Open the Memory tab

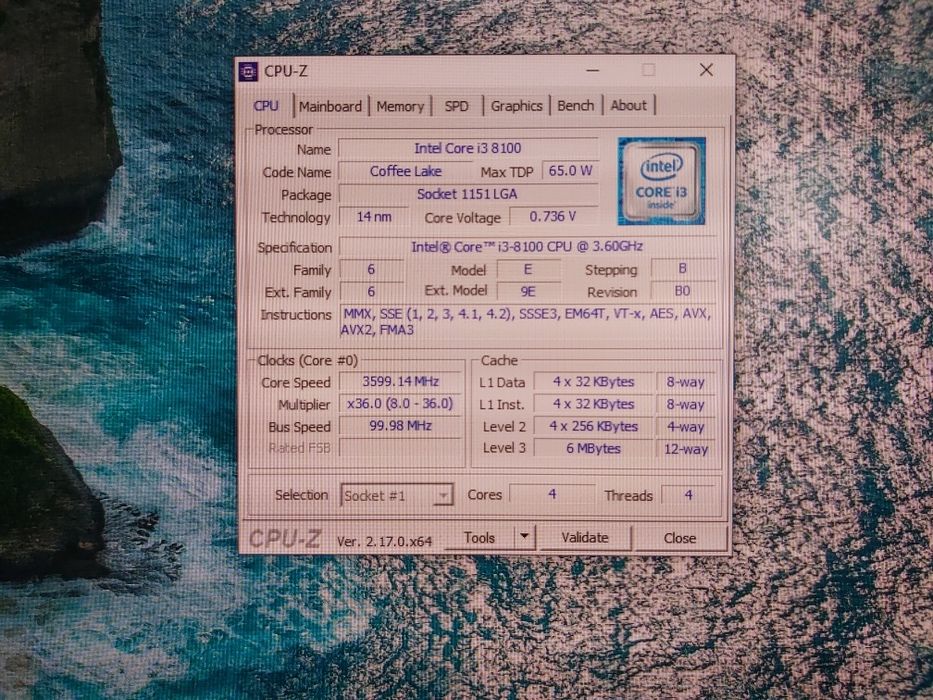[400, 107]
